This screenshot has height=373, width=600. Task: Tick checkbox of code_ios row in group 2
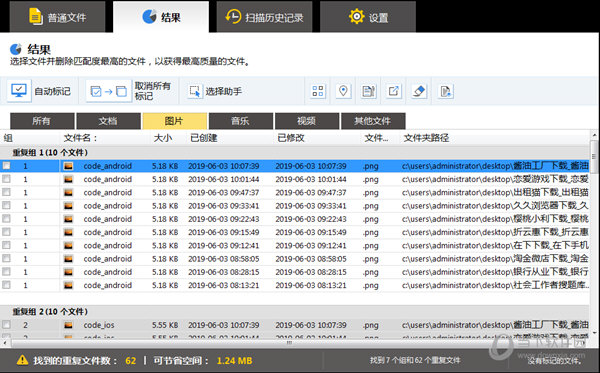7,324
